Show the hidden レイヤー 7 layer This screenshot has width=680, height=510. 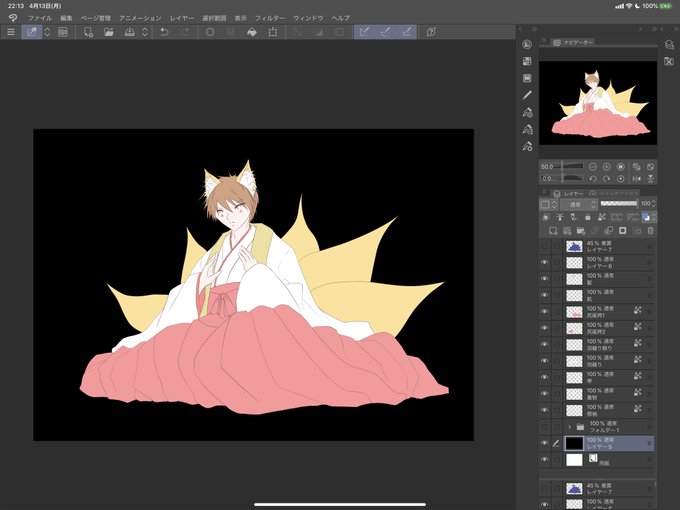point(545,246)
